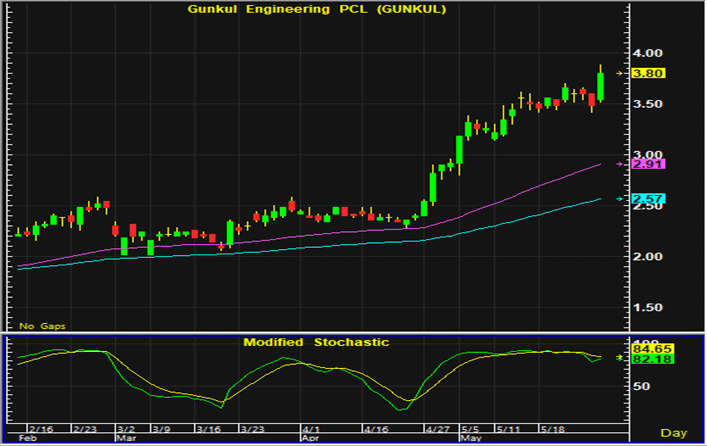Screen dimensions: 707x446
Task: Click the Apr month label
Action: [x=310, y=438]
